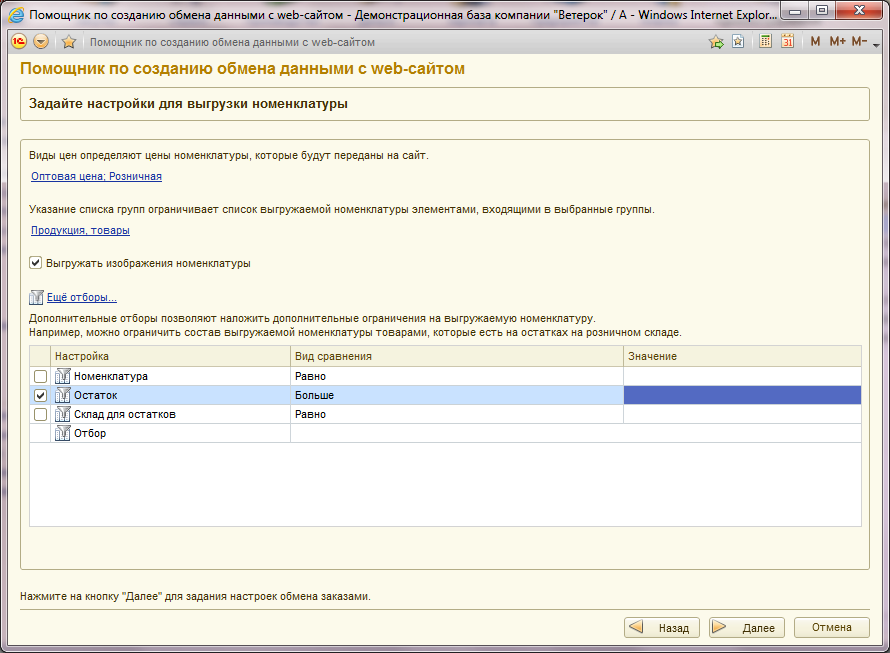Click the M- memory subtract button
Image resolution: width=890 pixels, height=653 pixels.
[859, 41]
